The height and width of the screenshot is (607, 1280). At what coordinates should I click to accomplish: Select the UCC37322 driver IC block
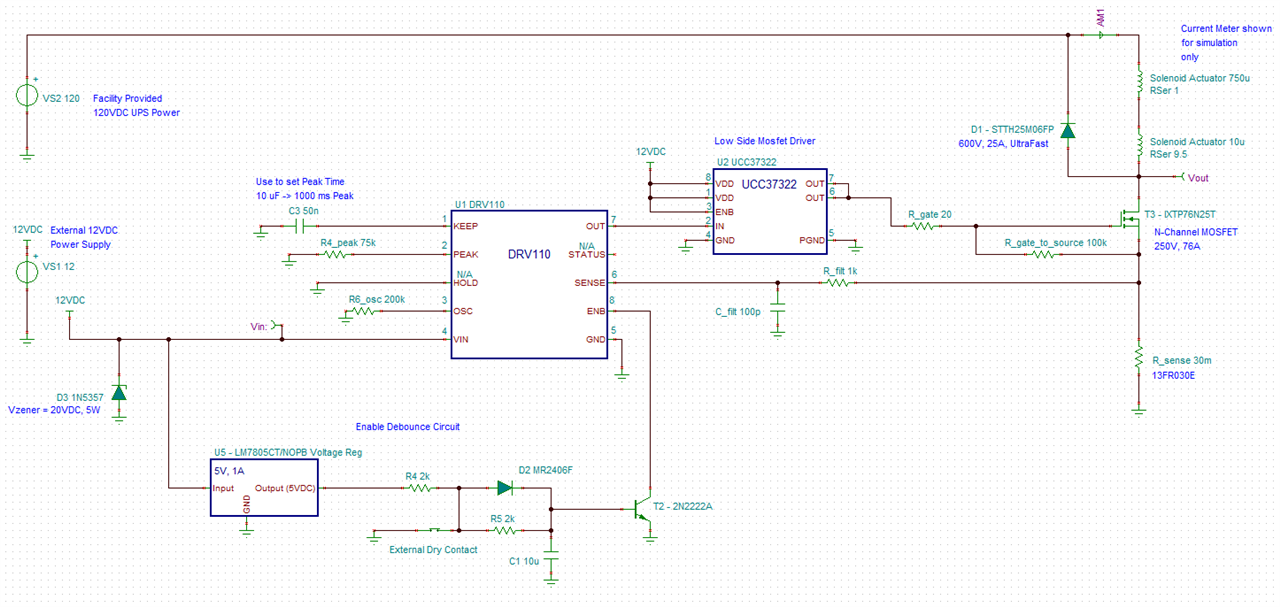point(770,211)
